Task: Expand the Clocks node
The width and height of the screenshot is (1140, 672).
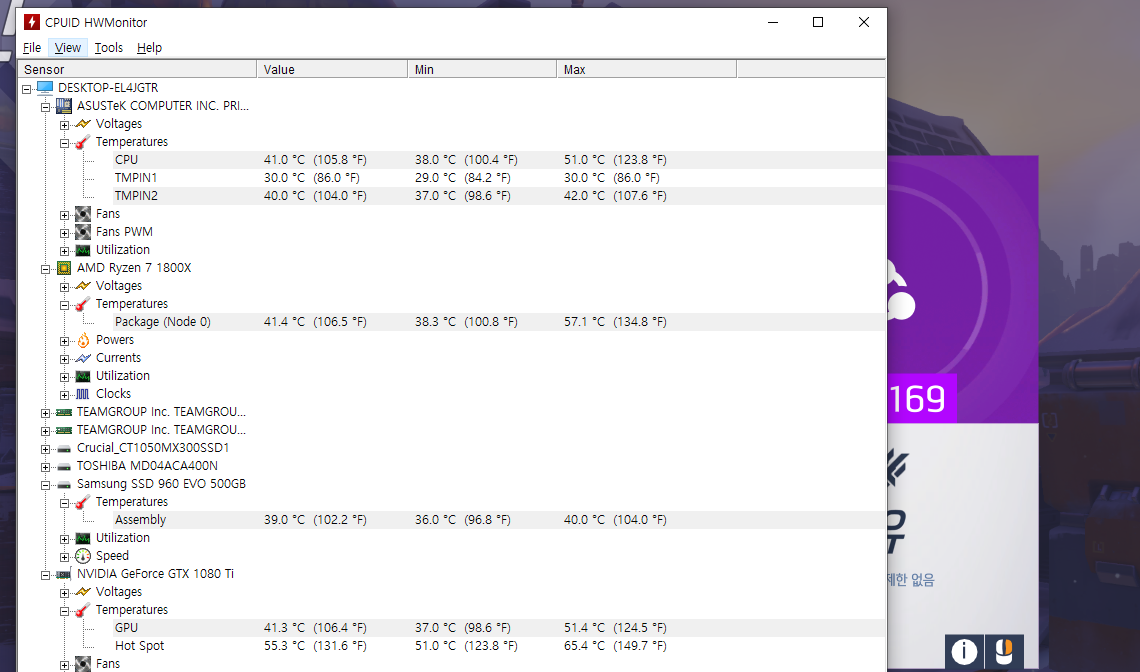Action: pyautogui.click(x=65, y=395)
